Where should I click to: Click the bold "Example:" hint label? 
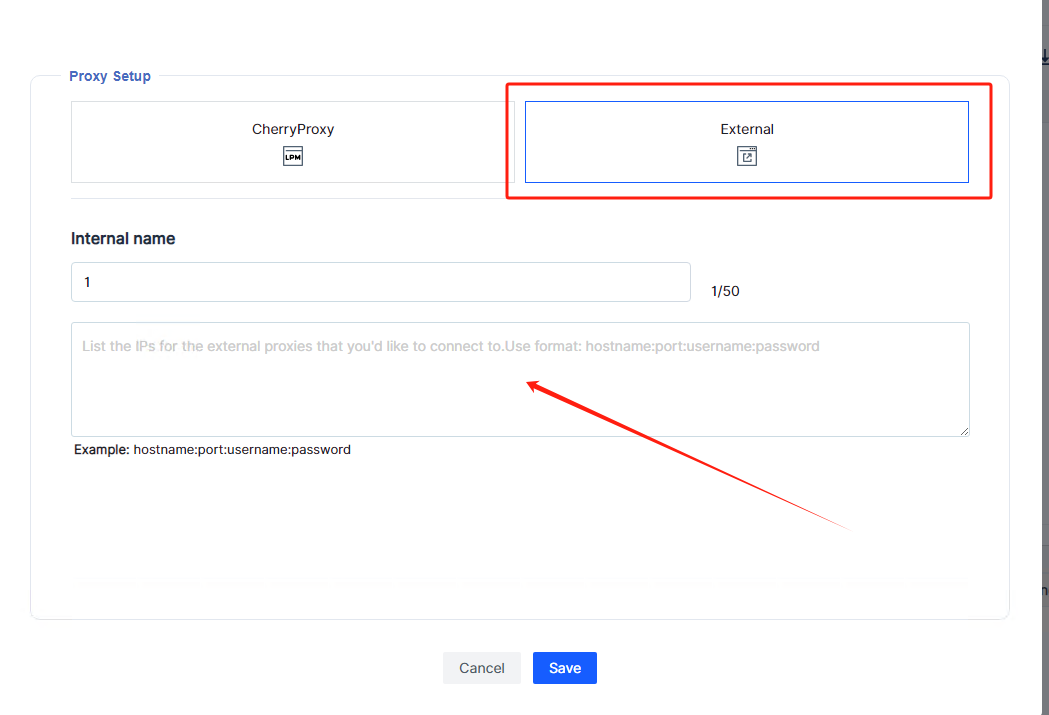point(101,450)
